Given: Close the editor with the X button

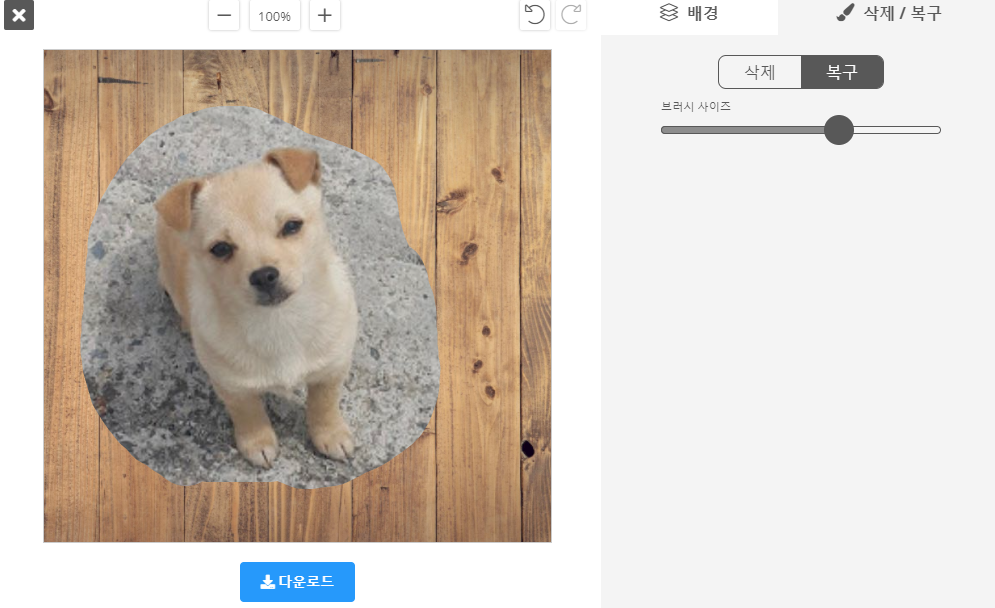Looking at the screenshot, I should click(x=19, y=15).
